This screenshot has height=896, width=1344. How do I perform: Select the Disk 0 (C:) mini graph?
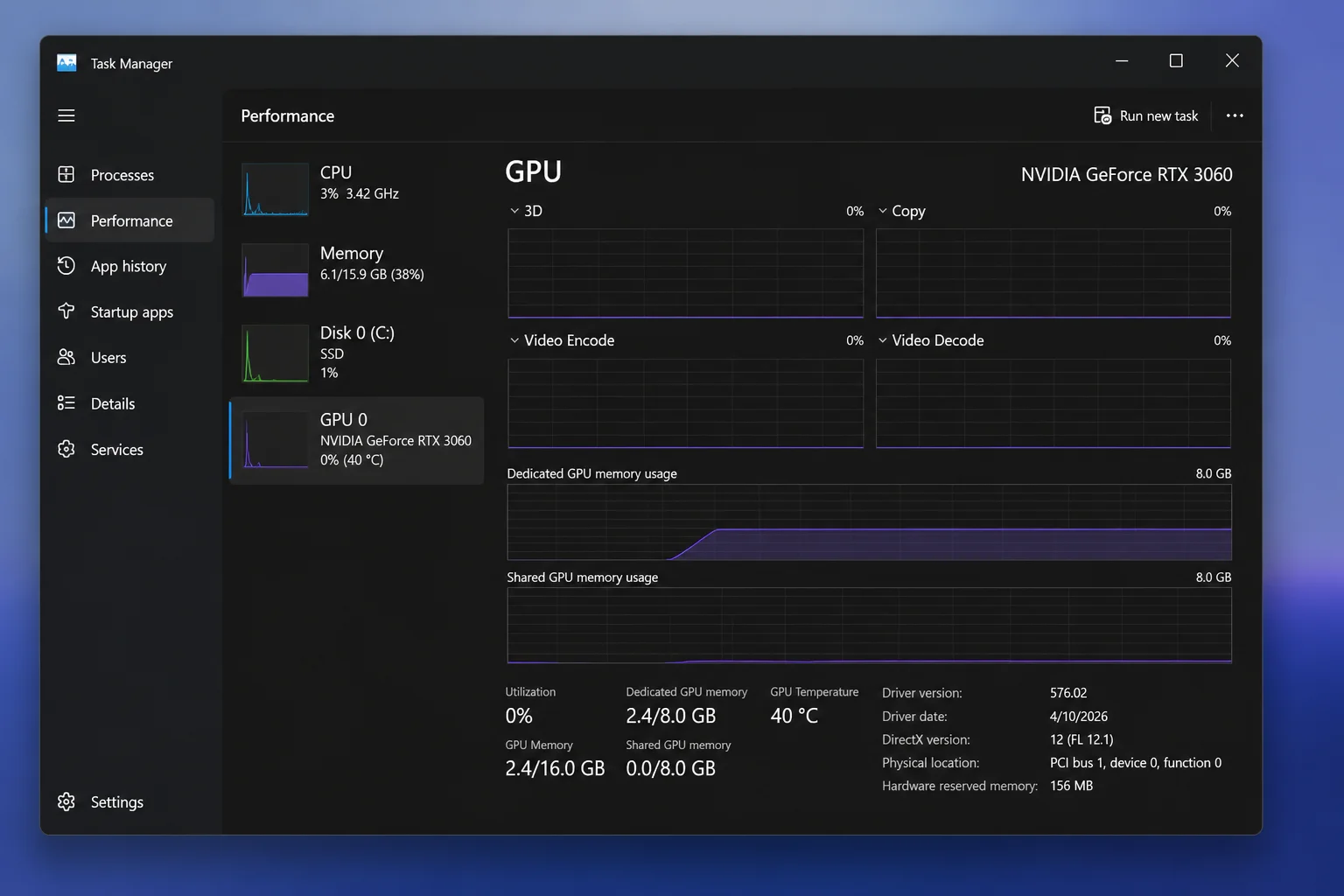pyautogui.click(x=275, y=353)
